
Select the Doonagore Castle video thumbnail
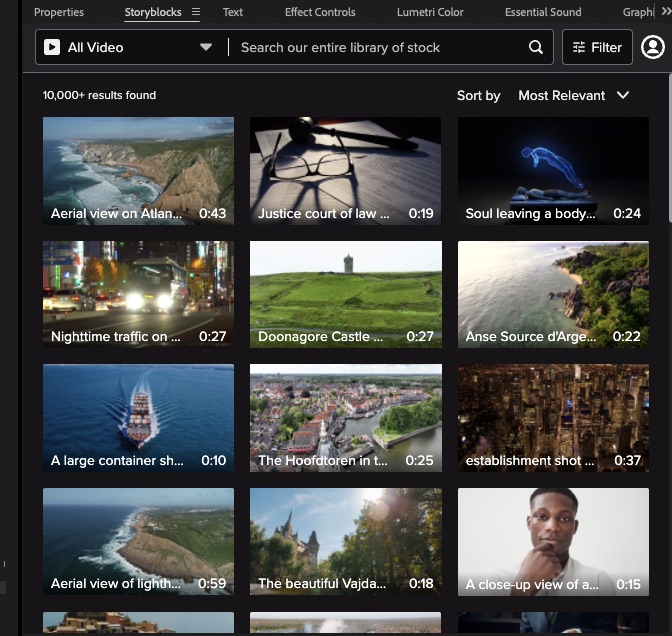[345, 293]
